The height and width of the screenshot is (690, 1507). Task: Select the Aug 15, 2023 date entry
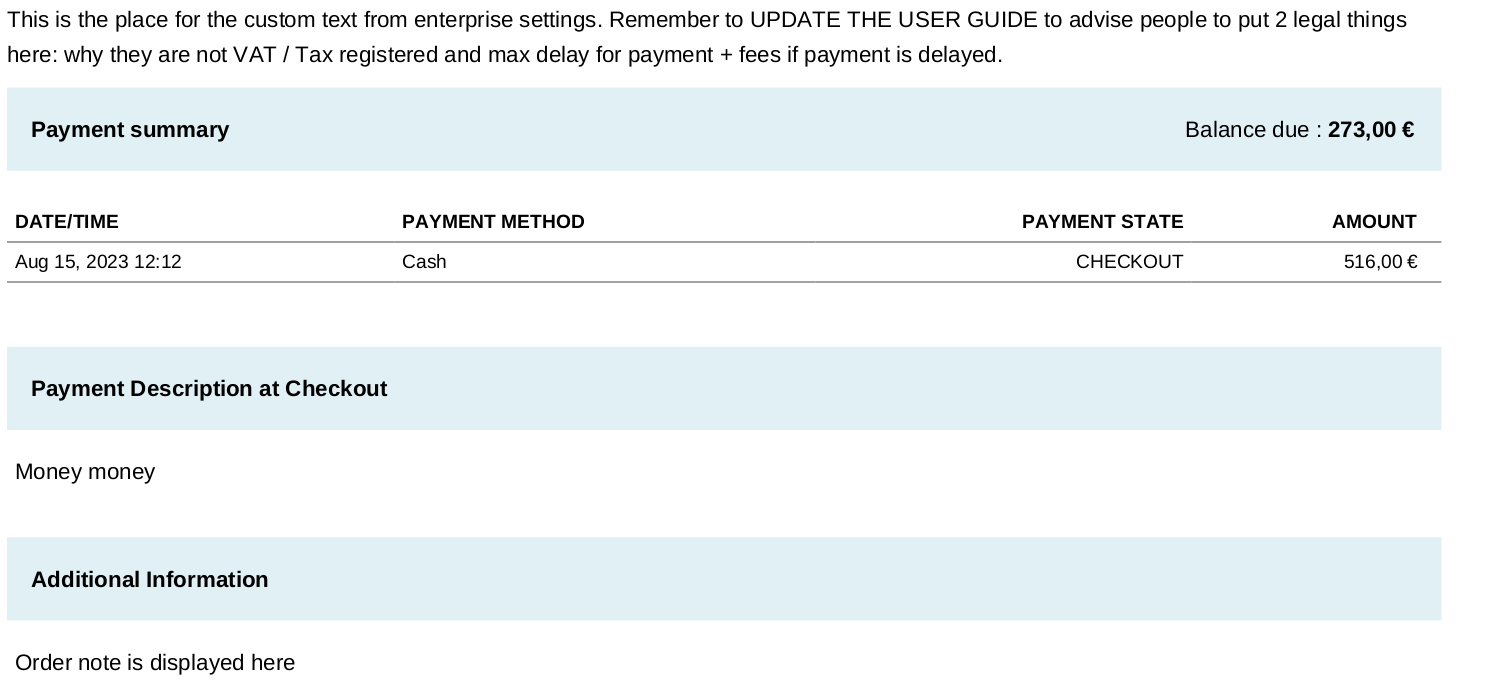pyautogui.click(x=98, y=261)
